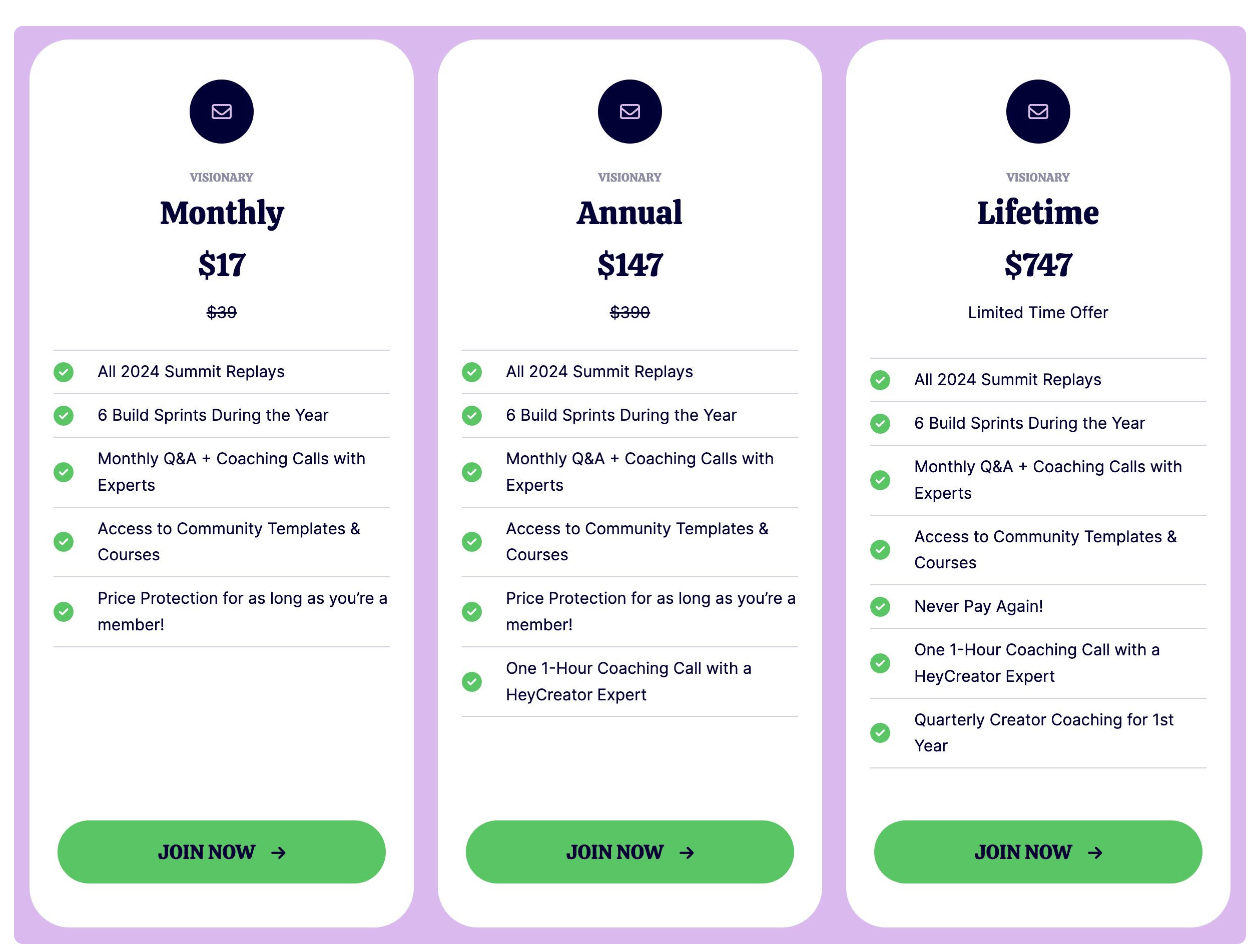Viewport: 1258px width, 946px height.
Task: Select the Annual plan heading
Action: click(x=630, y=213)
